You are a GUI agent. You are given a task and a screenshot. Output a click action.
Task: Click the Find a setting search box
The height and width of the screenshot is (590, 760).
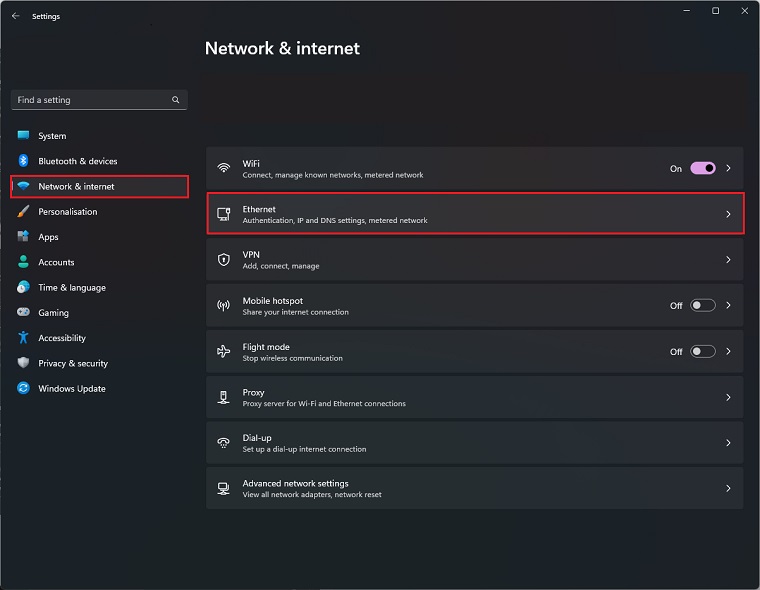90,100
